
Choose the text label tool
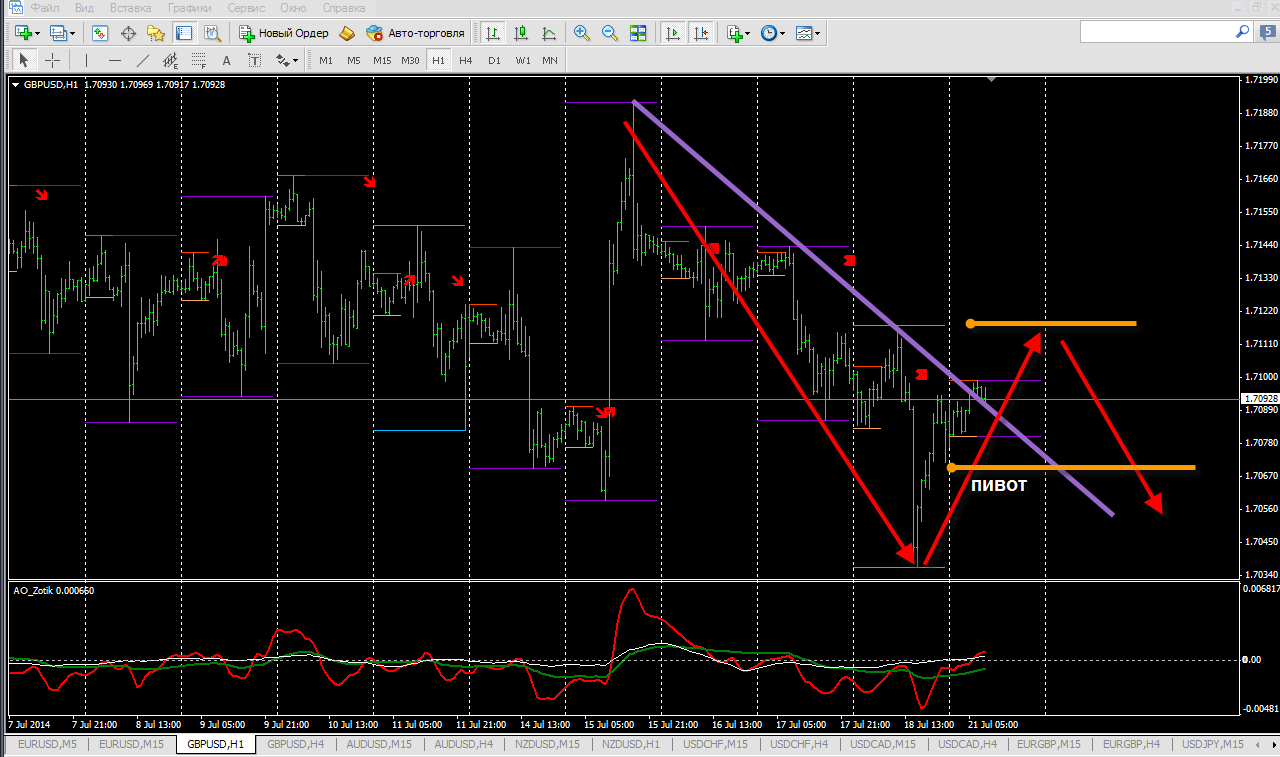tap(227, 60)
